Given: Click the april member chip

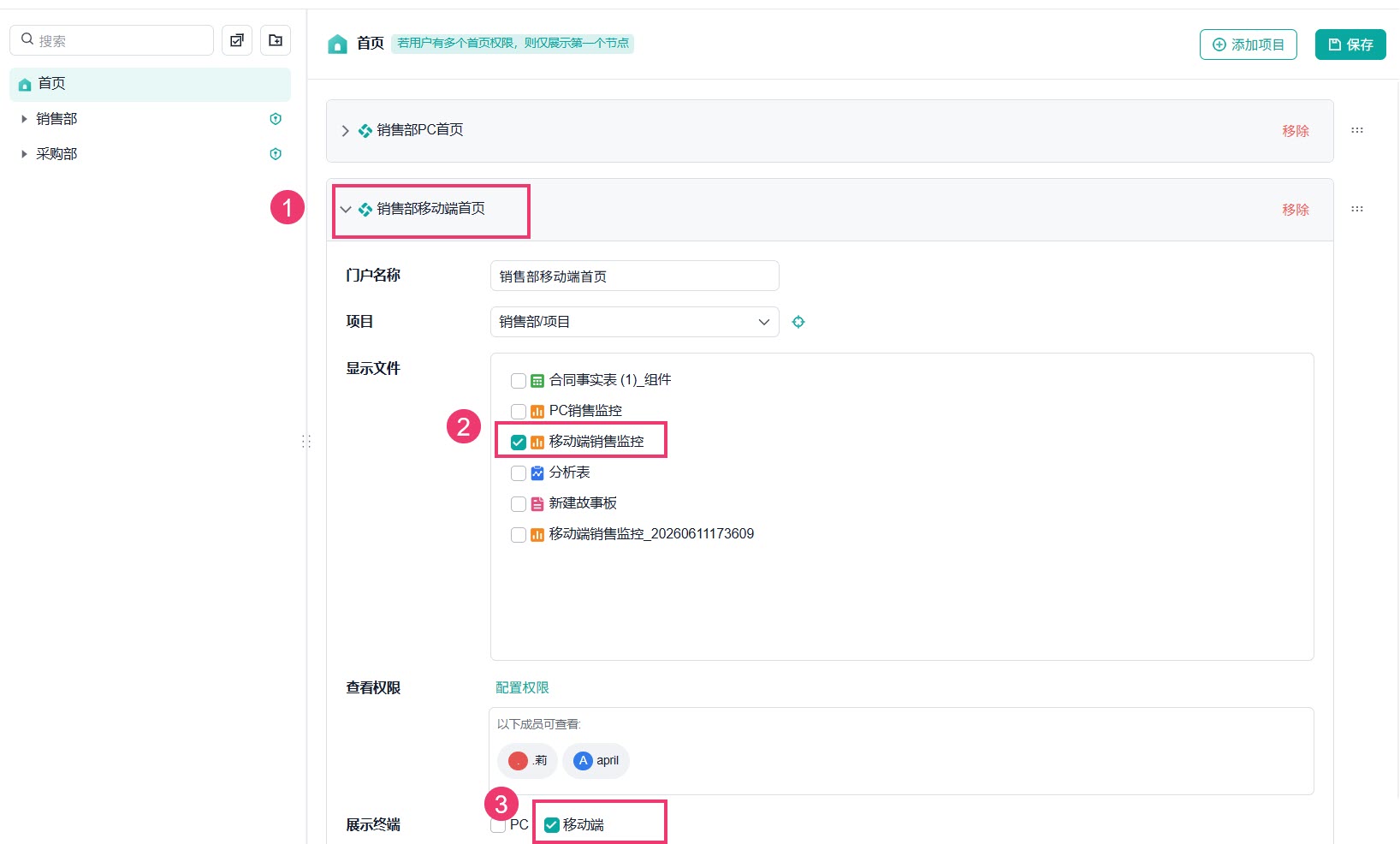Looking at the screenshot, I should point(596,760).
